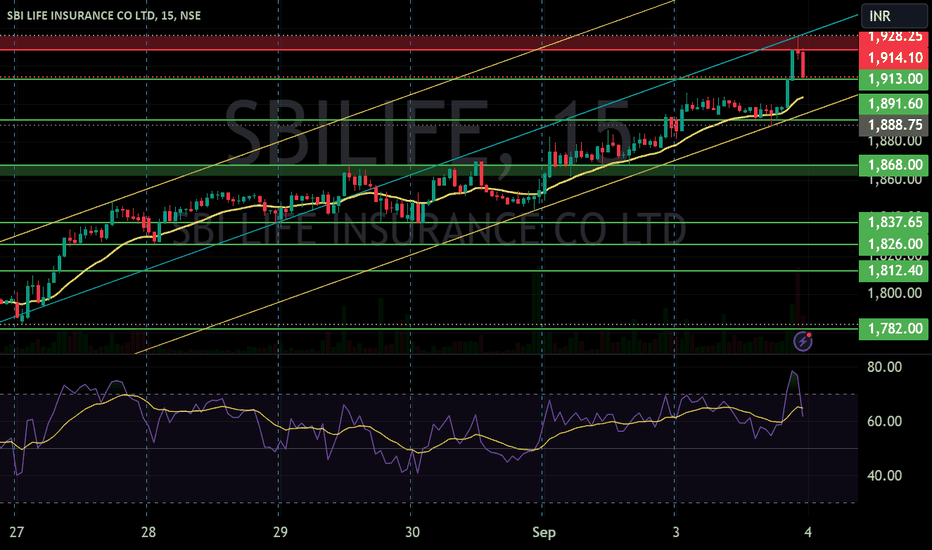Select the last red candlestick
This screenshot has width=932, height=550.
click(x=803, y=64)
